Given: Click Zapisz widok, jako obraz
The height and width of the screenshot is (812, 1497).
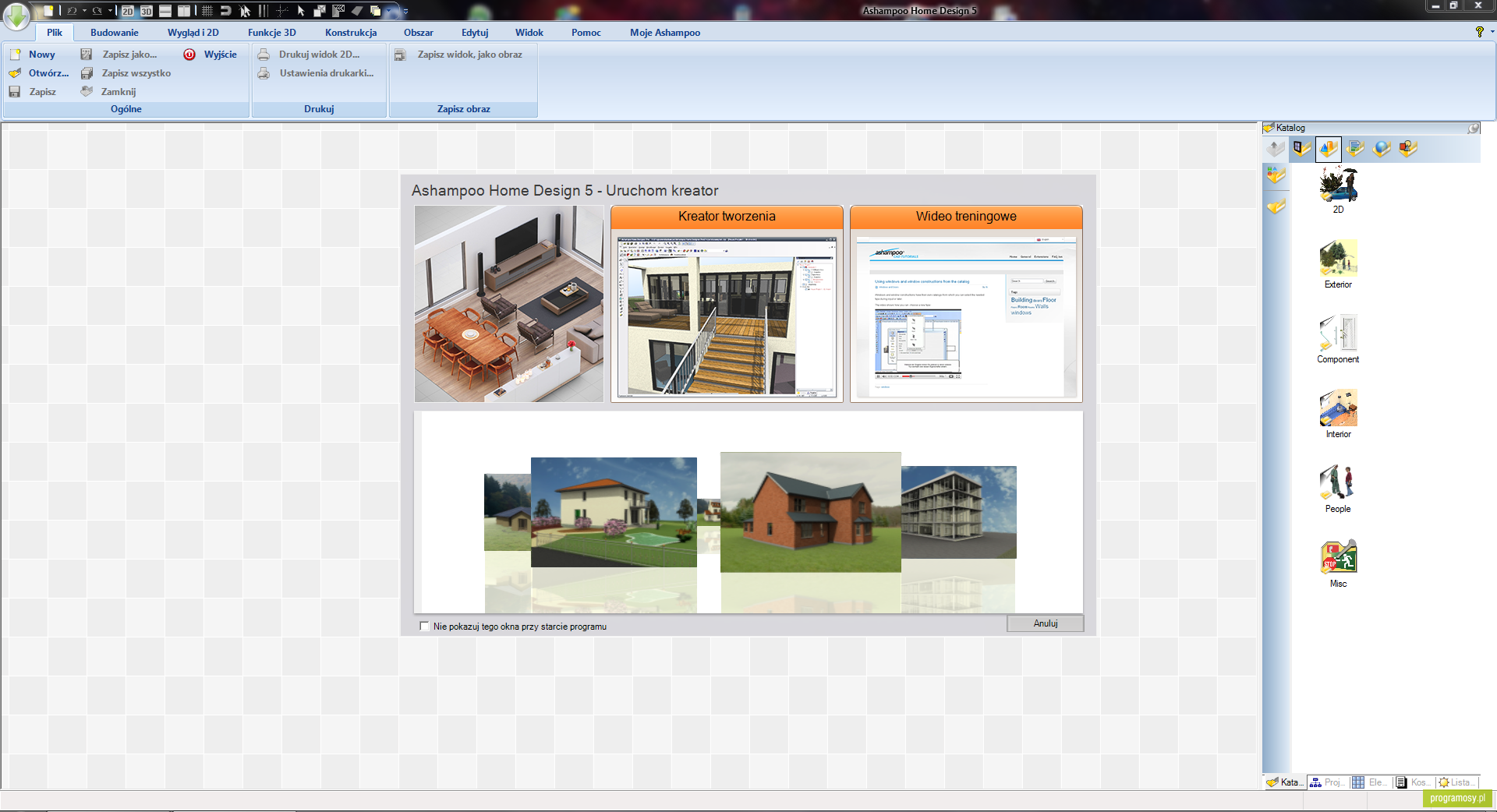Looking at the screenshot, I should coord(458,55).
